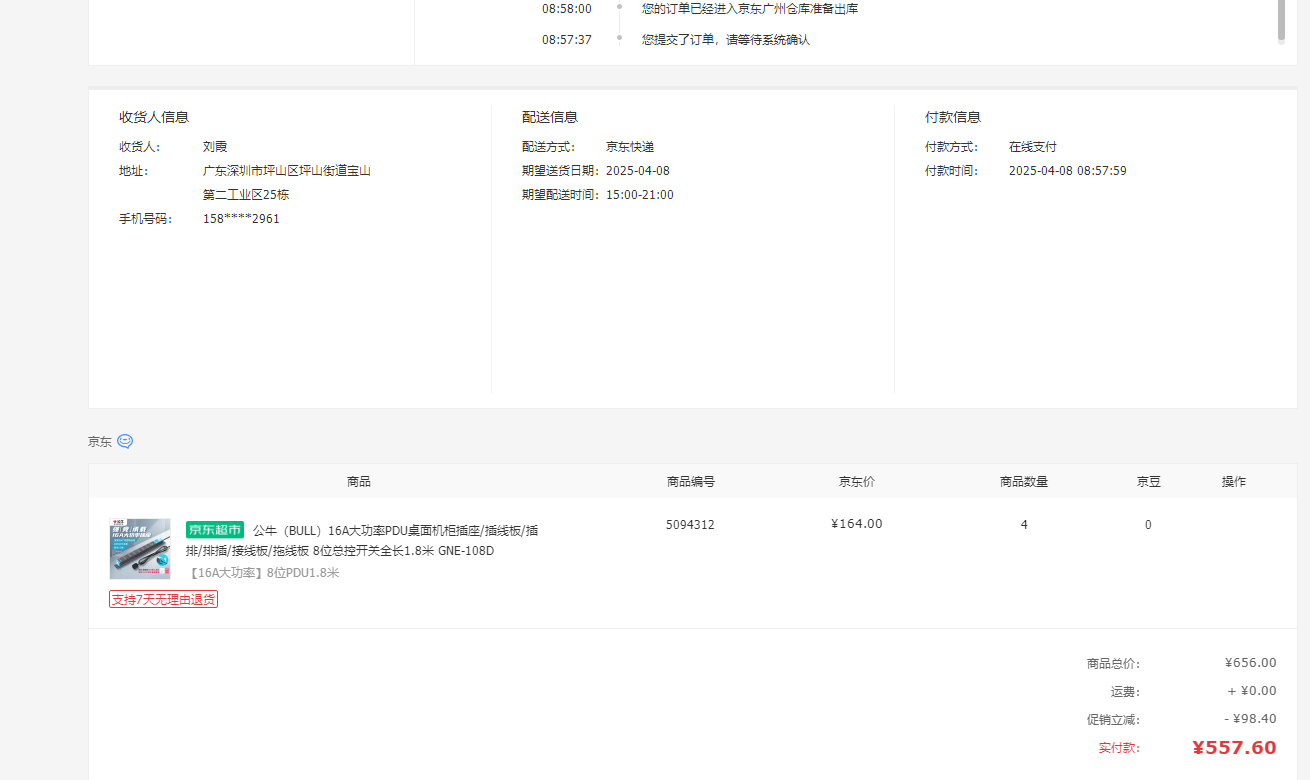Image resolution: width=1310 pixels, height=780 pixels.
Task: Select the tracking entry about 京东广州仓库准备出库
Action: 750,8
